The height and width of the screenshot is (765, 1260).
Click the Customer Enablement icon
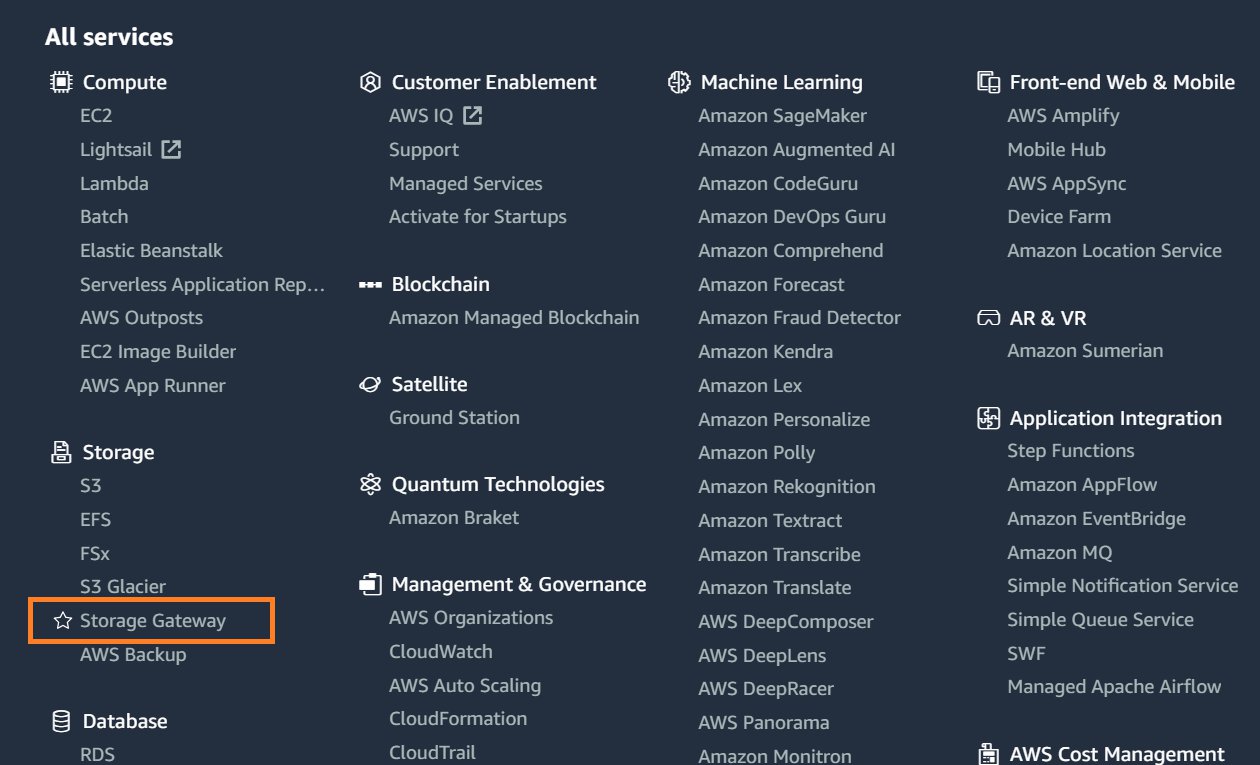click(x=370, y=82)
